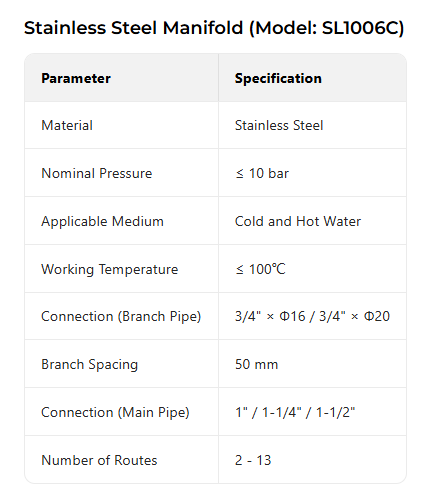Select the Nominal Pressure row label

[x=96, y=173]
